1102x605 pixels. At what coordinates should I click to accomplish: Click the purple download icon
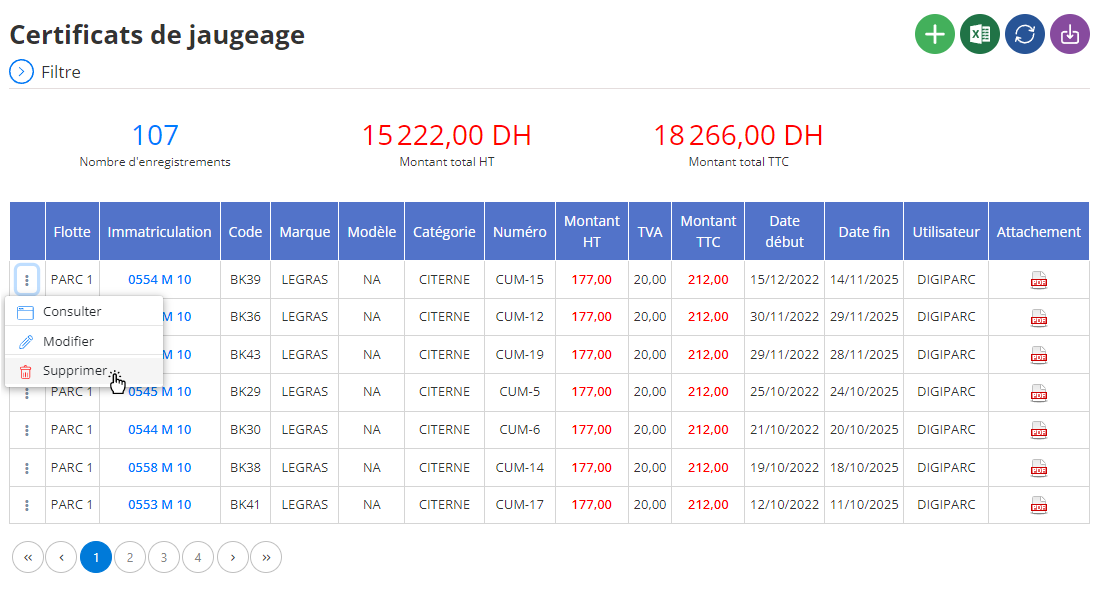click(1069, 34)
